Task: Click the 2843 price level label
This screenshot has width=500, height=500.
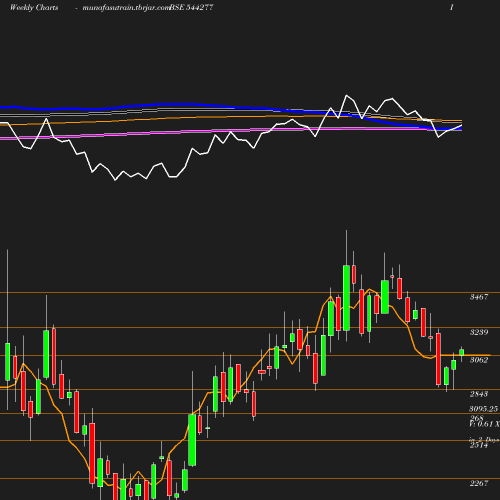Action: pyautogui.click(x=479, y=394)
